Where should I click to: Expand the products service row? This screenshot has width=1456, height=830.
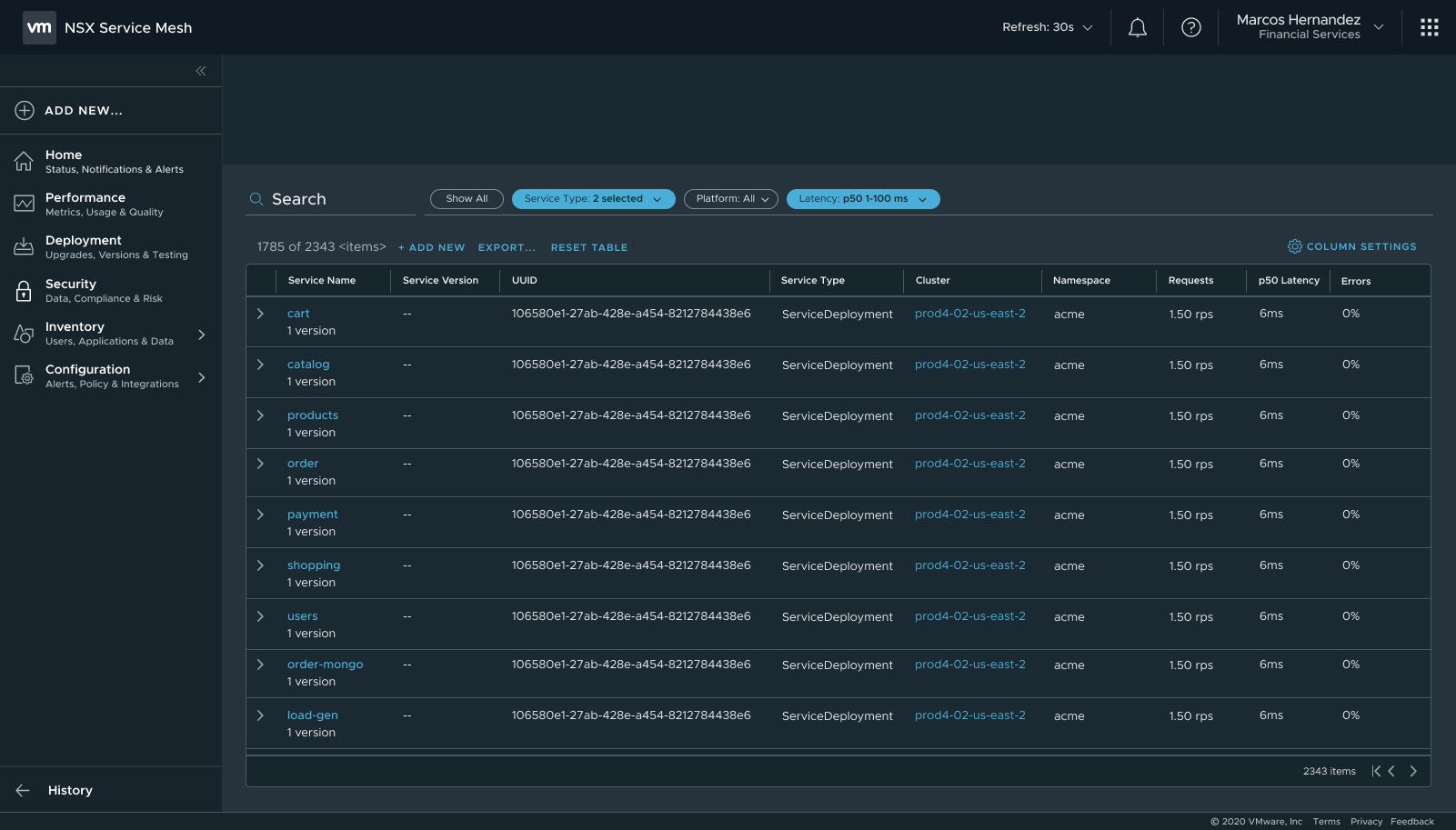click(x=260, y=415)
